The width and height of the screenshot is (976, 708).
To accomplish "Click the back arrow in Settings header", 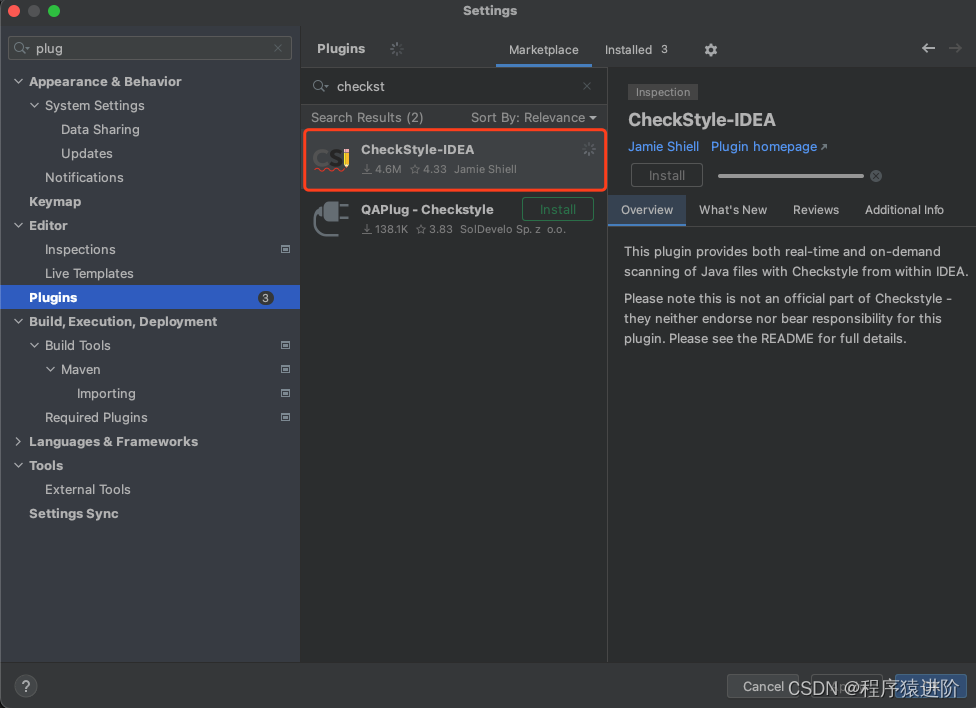I will pyautogui.click(x=928, y=47).
